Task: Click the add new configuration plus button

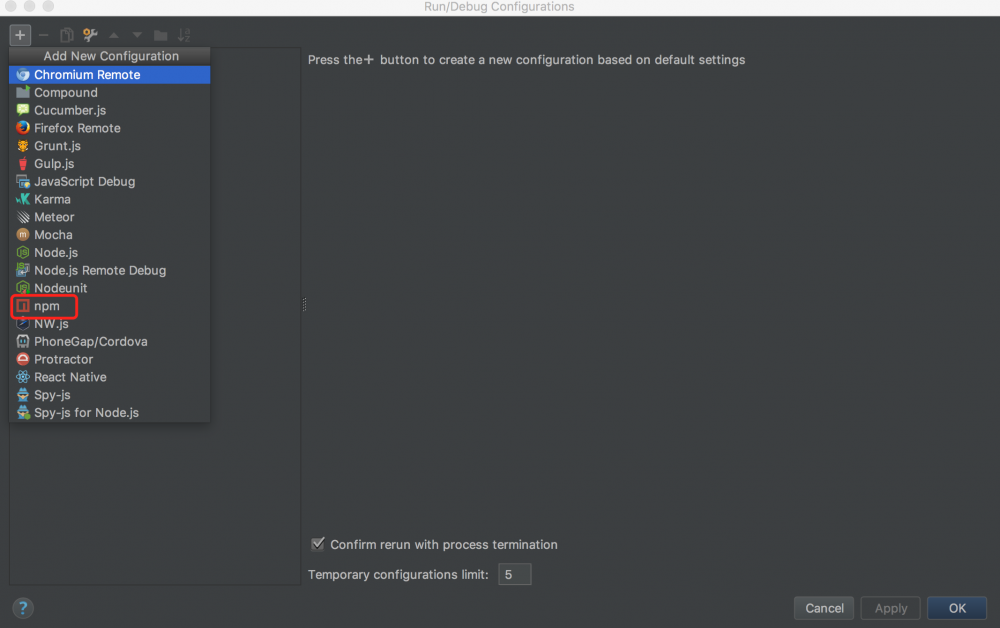Action: (20, 34)
